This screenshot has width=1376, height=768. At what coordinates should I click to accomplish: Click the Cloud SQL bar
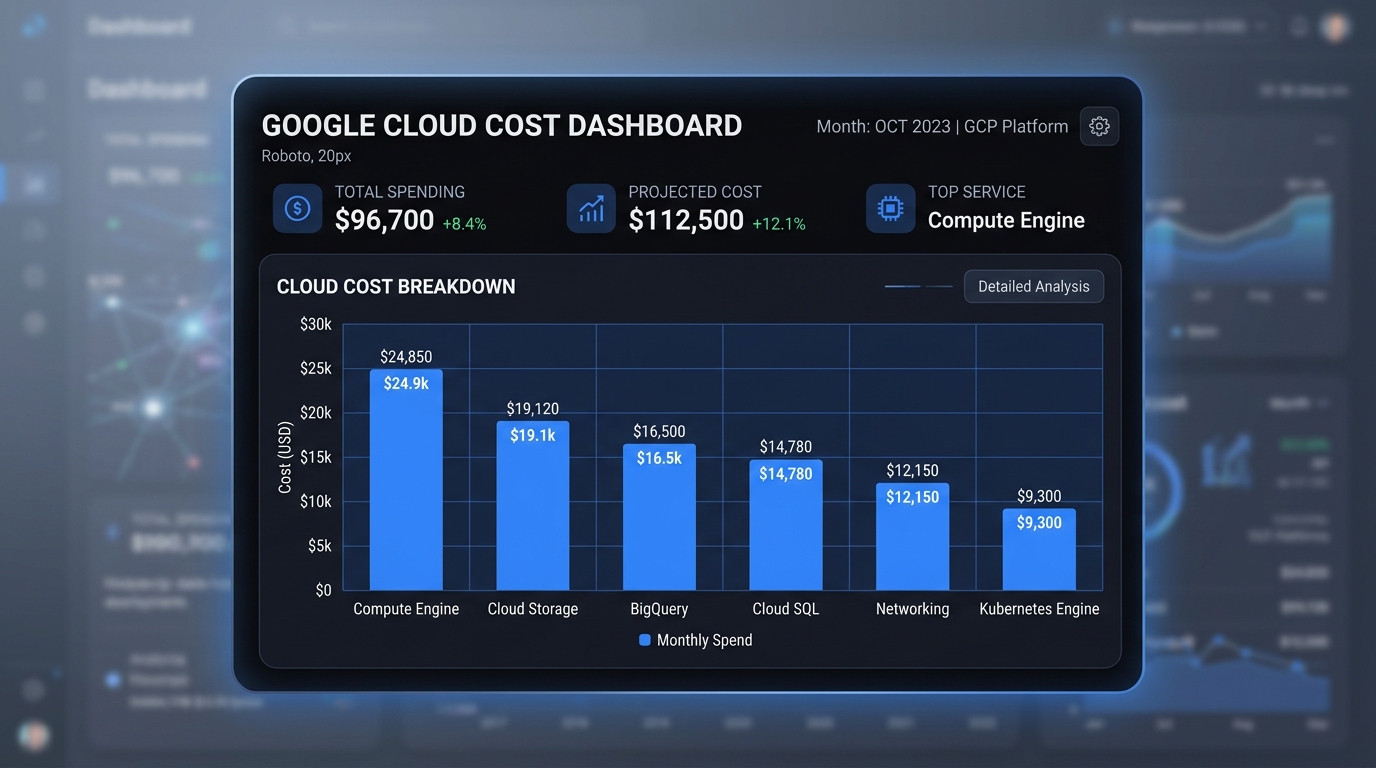tap(786, 525)
